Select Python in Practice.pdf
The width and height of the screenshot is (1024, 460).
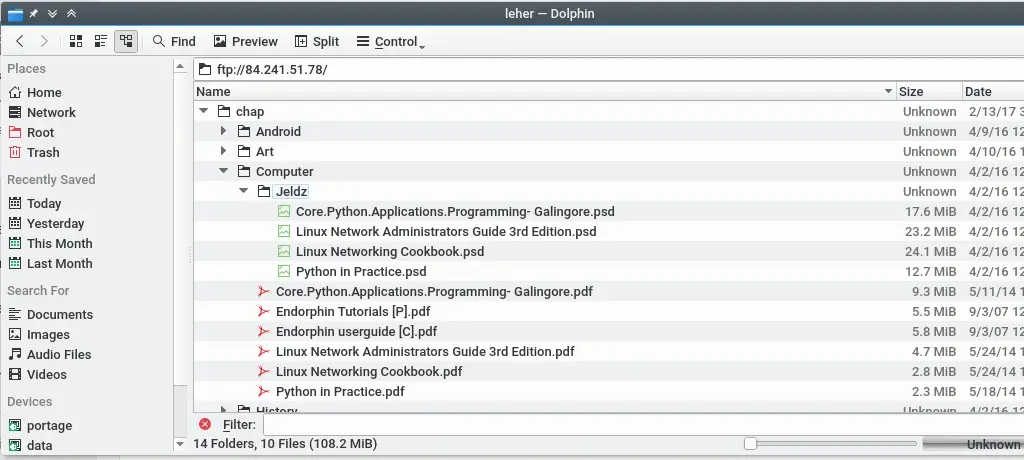coord(340,391)
